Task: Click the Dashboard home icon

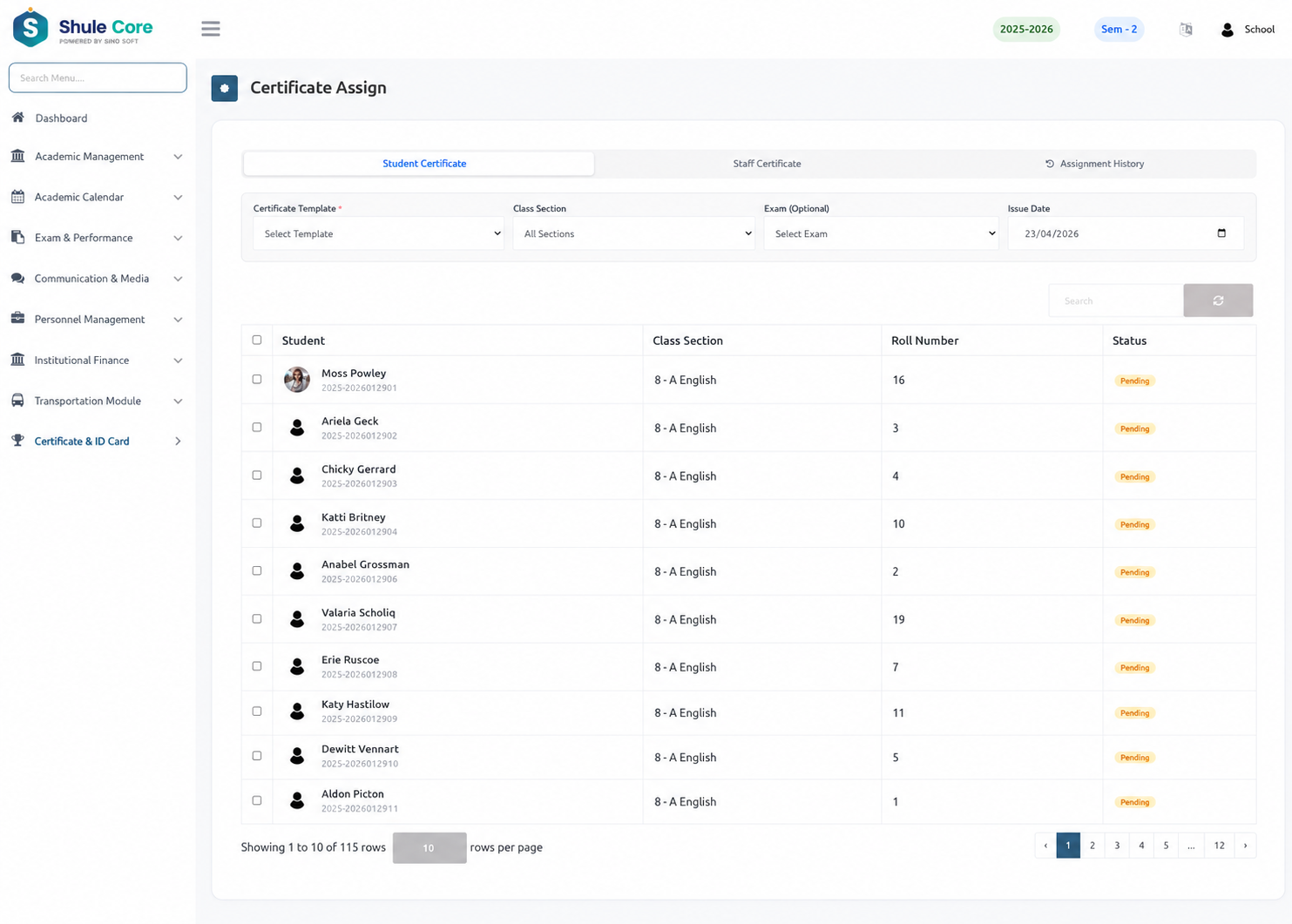Action: pos(17,118)
